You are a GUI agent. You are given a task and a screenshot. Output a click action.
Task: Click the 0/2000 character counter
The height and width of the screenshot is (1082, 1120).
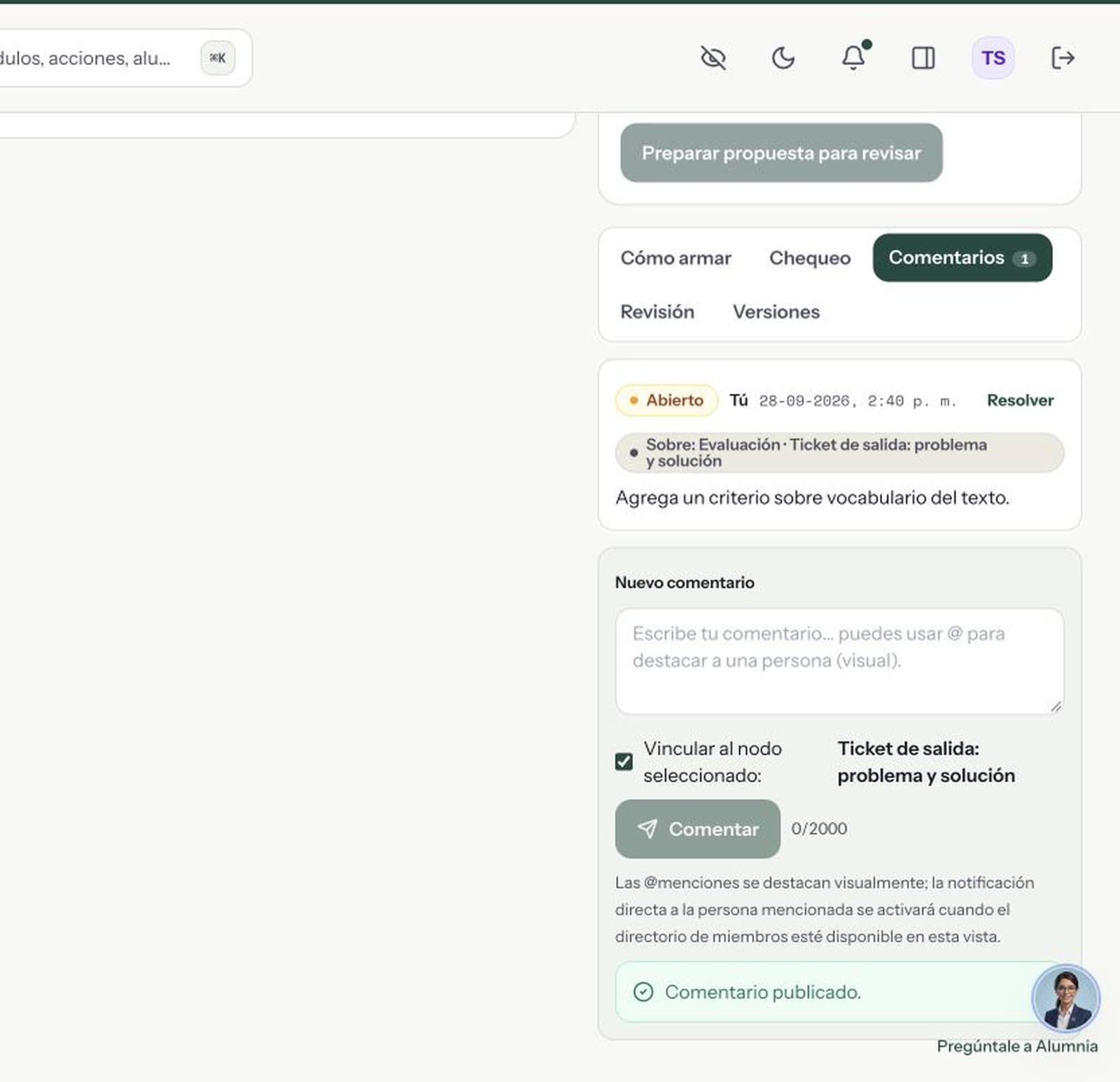point(819,829)
